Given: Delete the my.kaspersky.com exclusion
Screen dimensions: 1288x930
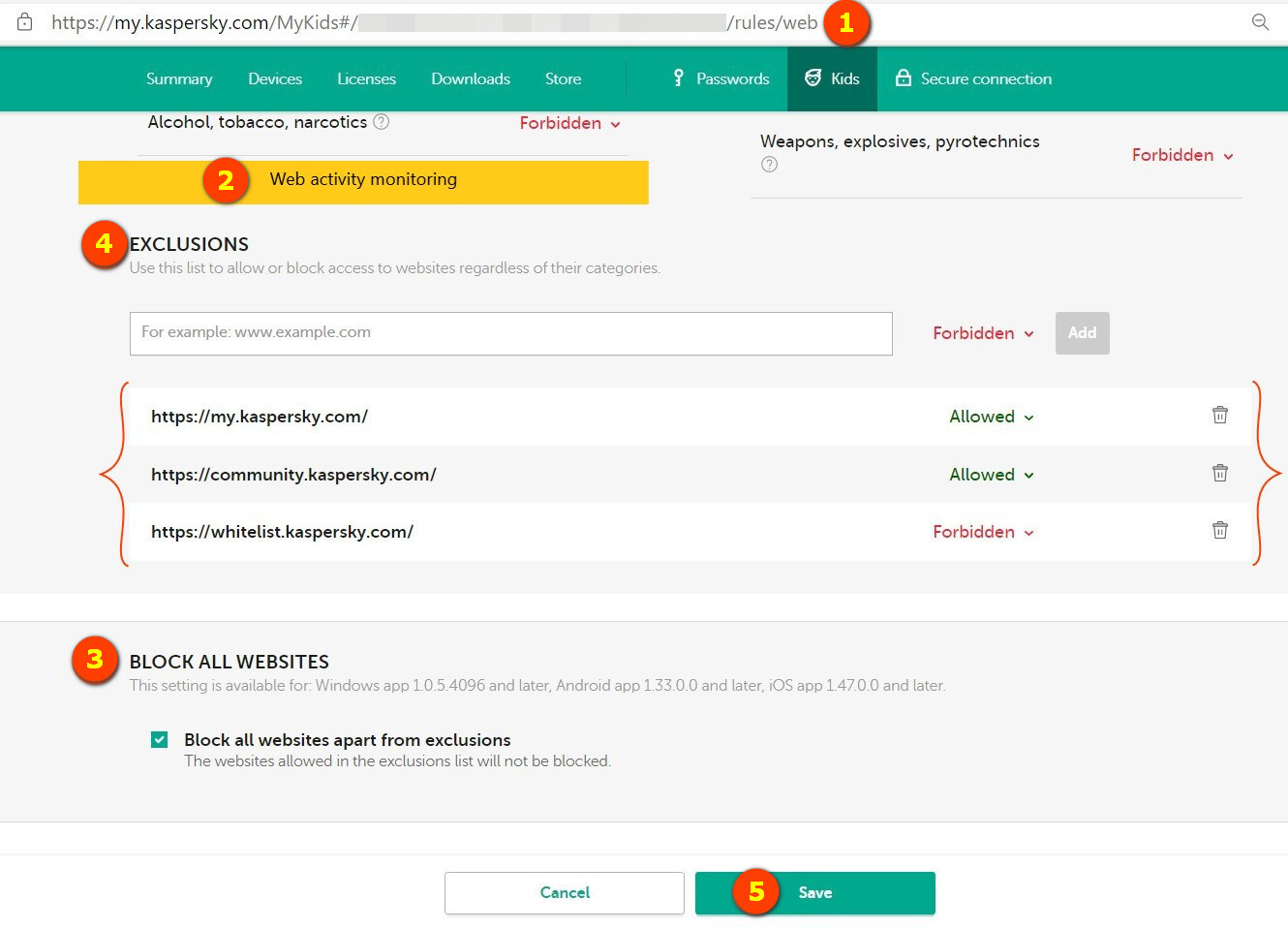Looking at the screenshot, I should pyautogui.click(x=1220, y=416).
